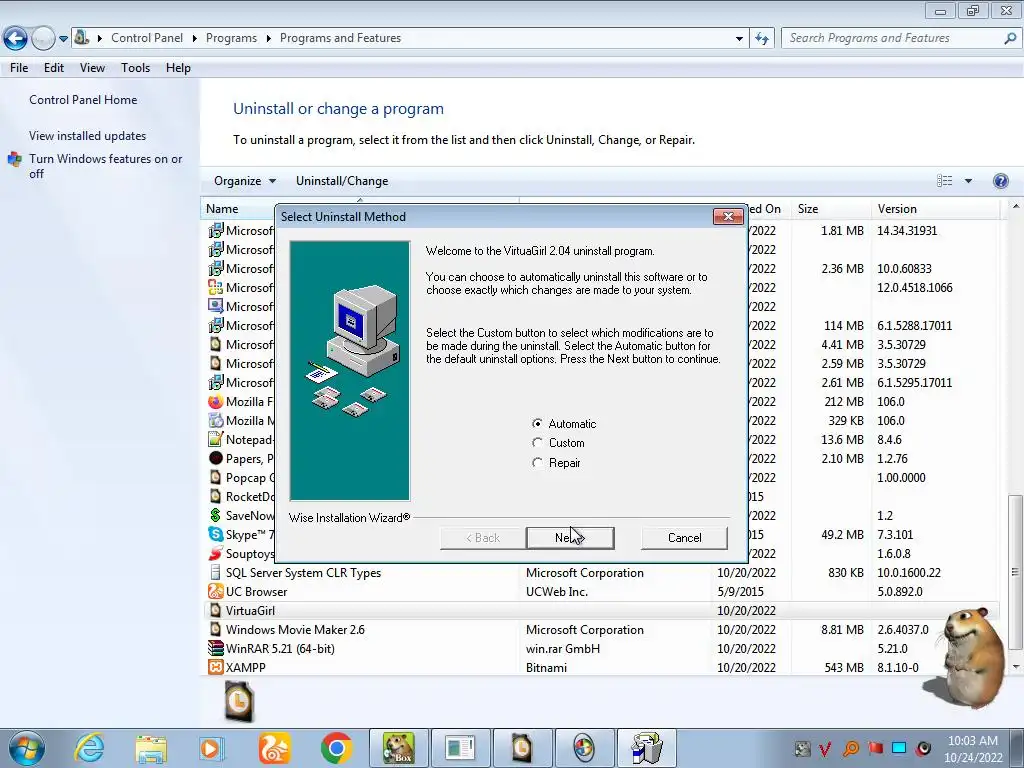This screenshot has width=1024, height=768.
Task: Open the recent pages dropdown arrow
Action: [x=63, y=39]
